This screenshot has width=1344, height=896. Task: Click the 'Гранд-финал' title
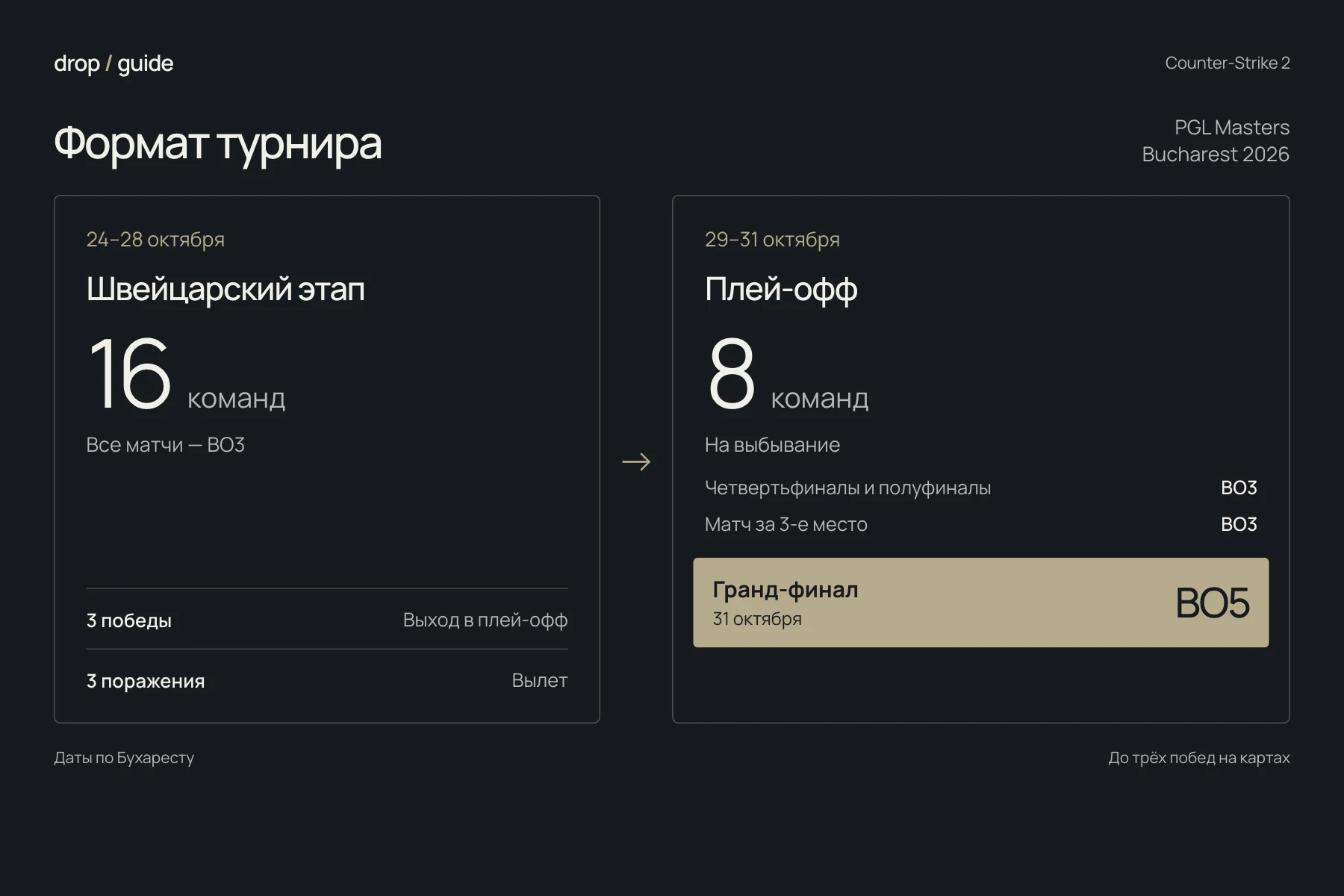(x=785, y=590)
